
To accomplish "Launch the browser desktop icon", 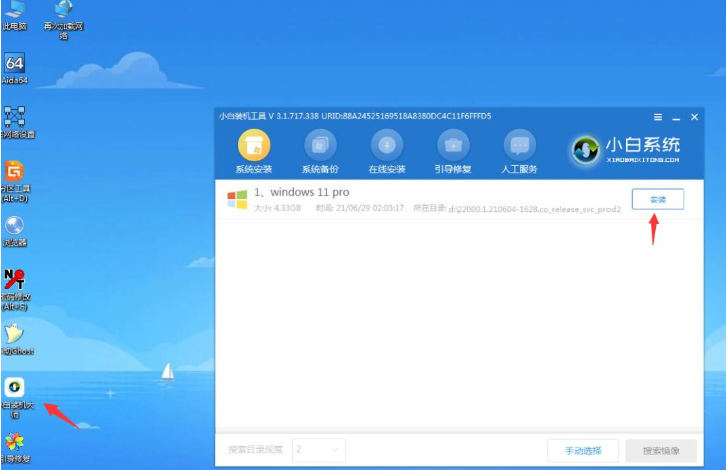I will click(x=14, y=231).
